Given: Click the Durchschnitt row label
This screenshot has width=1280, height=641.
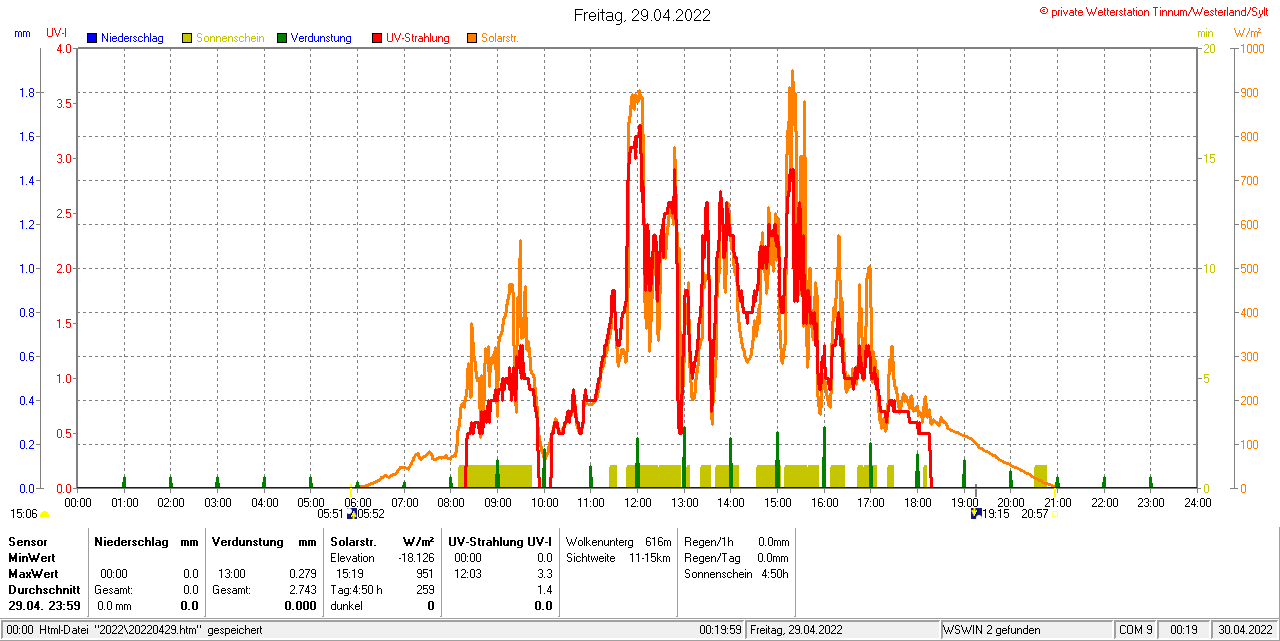Looking at the screenshot, I should coord(44,590).
